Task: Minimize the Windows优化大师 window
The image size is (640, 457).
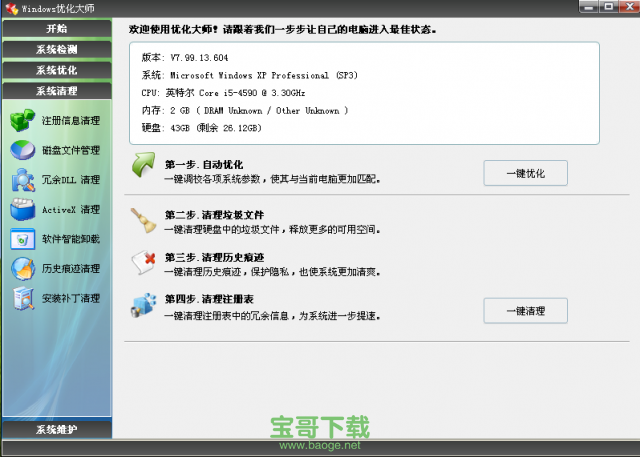Action: (x=588, y=6)
